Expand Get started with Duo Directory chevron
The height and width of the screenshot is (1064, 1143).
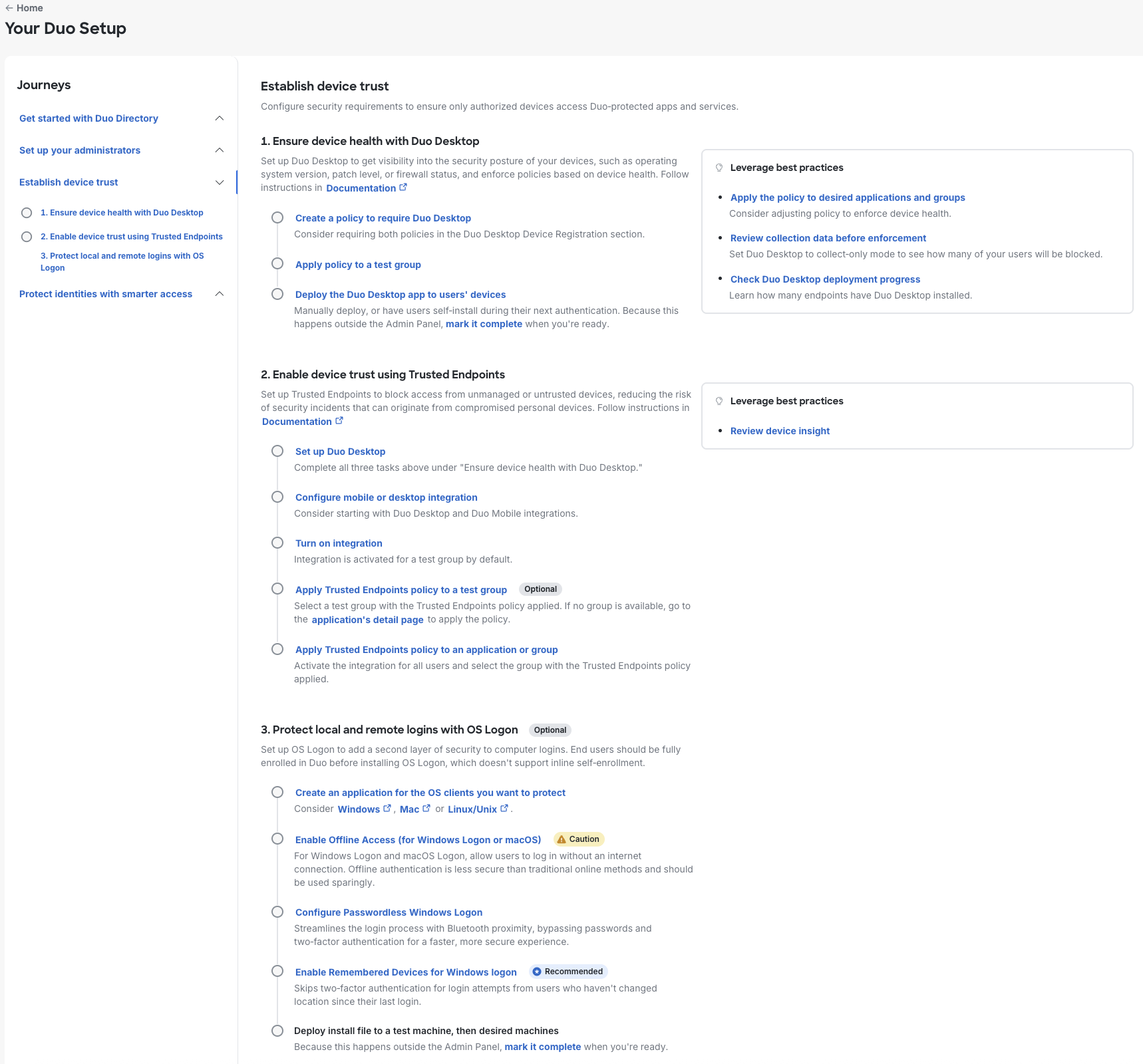click(x=220, y=118)
